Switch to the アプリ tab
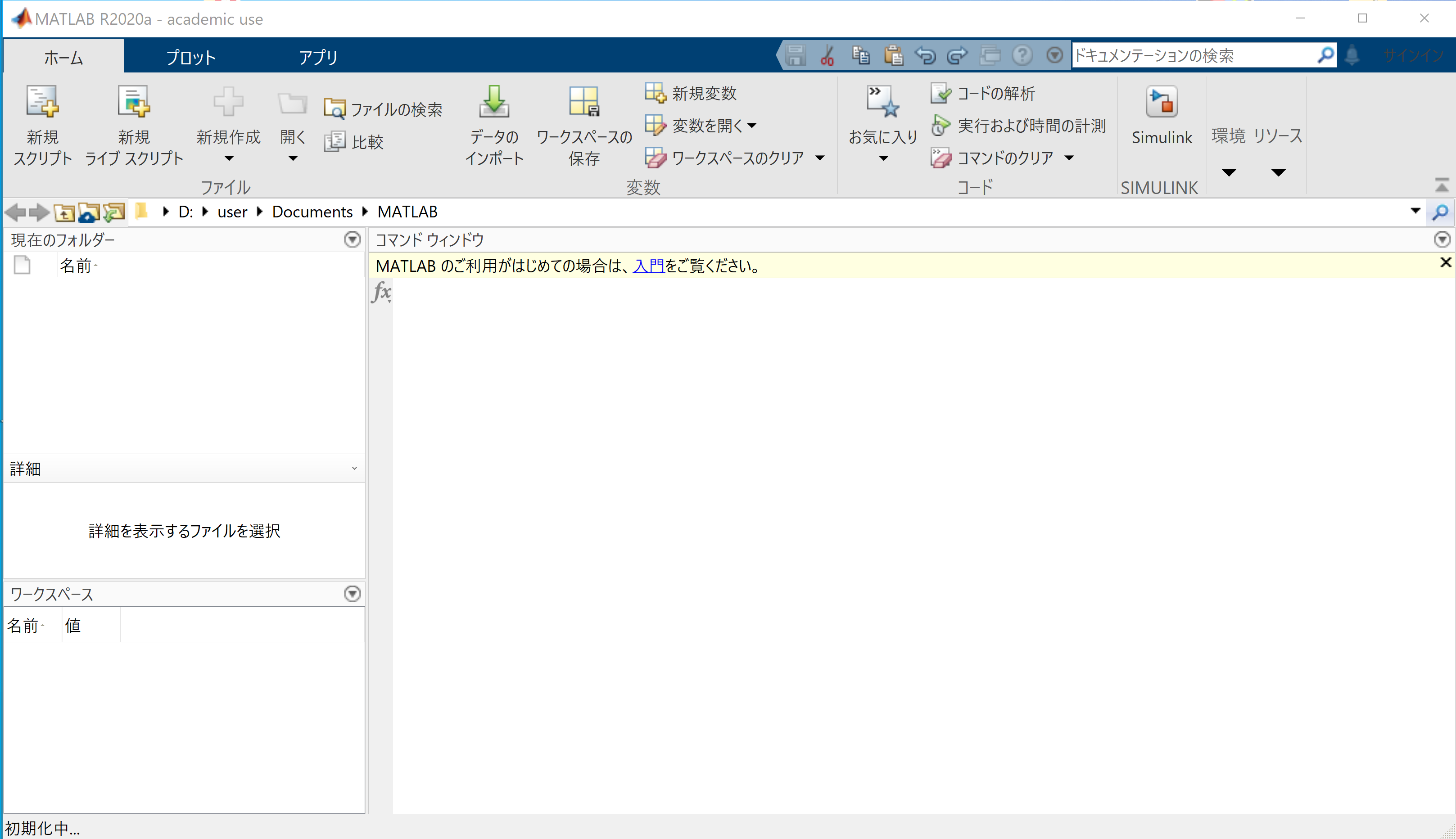The image size is (1456, 839). pos(318,56)
